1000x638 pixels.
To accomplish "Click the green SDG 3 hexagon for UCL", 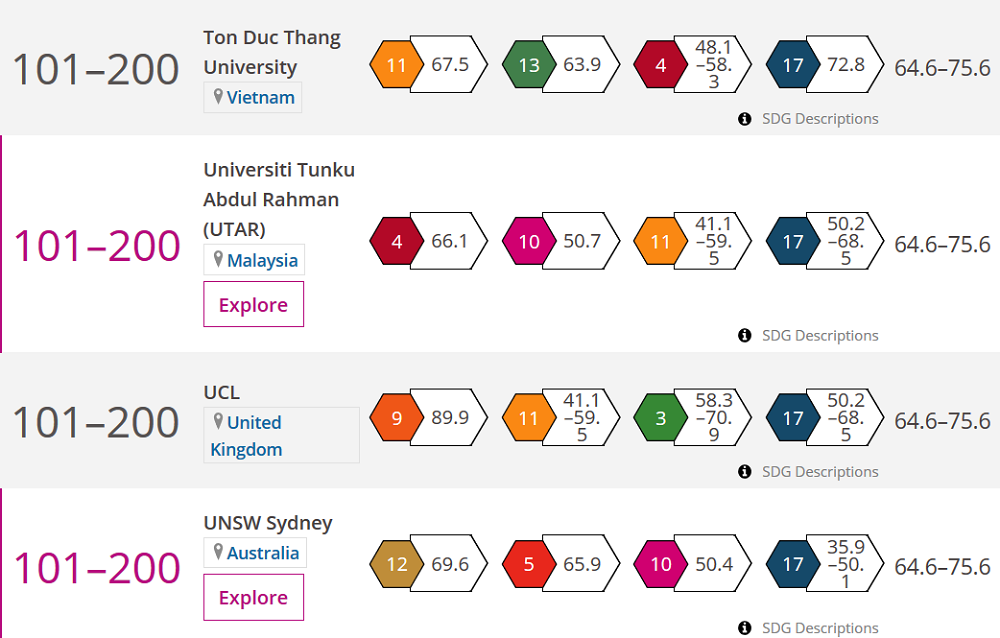I will [660, 417].
